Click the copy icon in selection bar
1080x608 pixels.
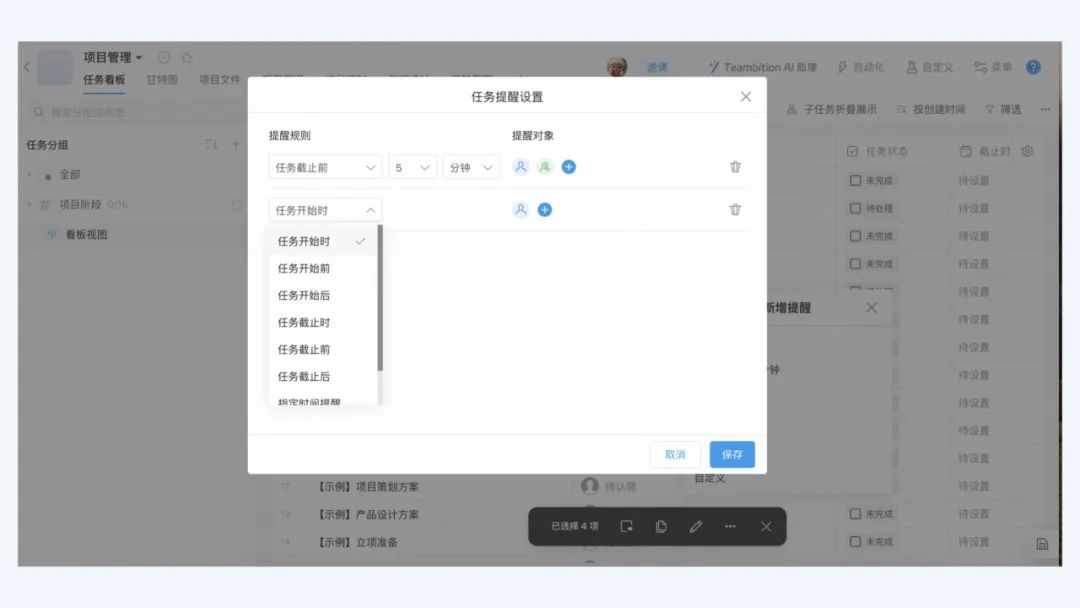coord(661,527)
